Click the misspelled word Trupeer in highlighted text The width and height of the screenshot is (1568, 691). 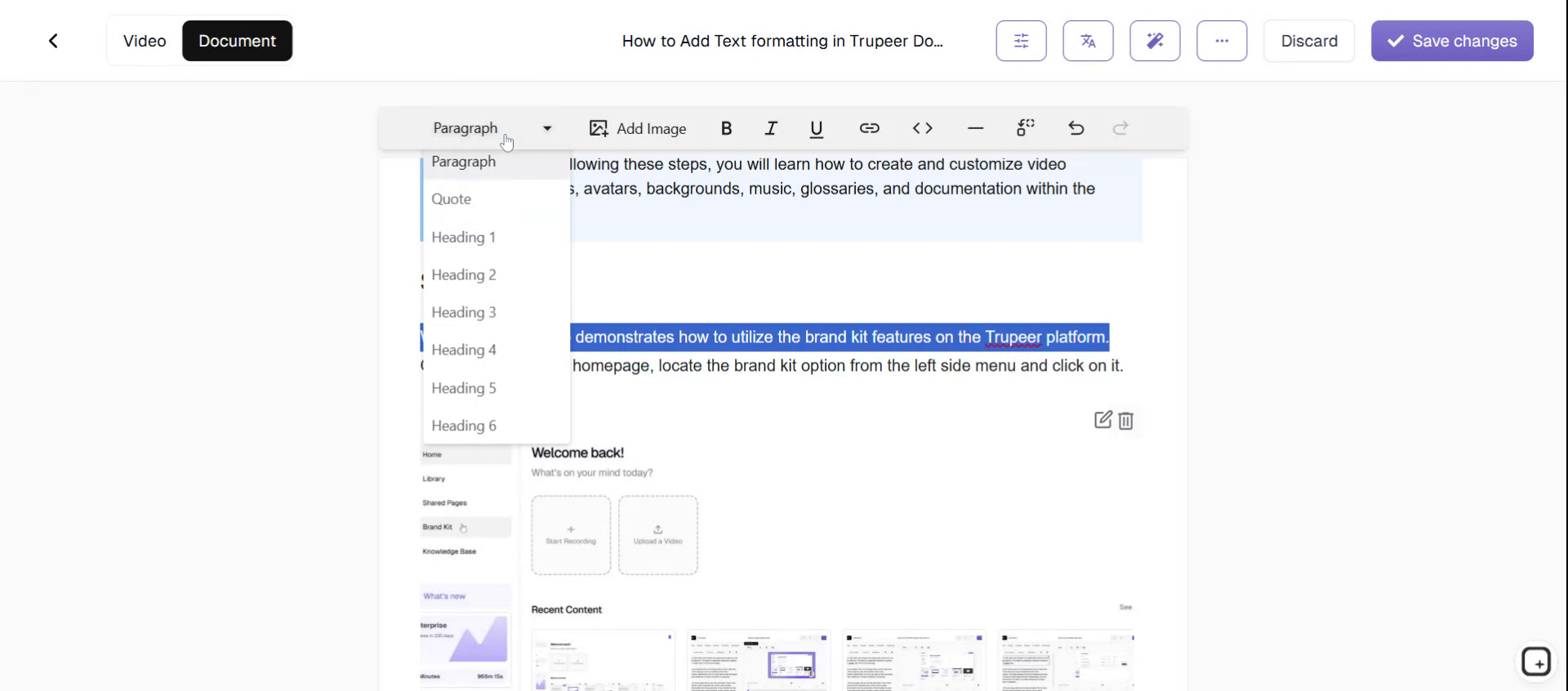coord(1013,337)
